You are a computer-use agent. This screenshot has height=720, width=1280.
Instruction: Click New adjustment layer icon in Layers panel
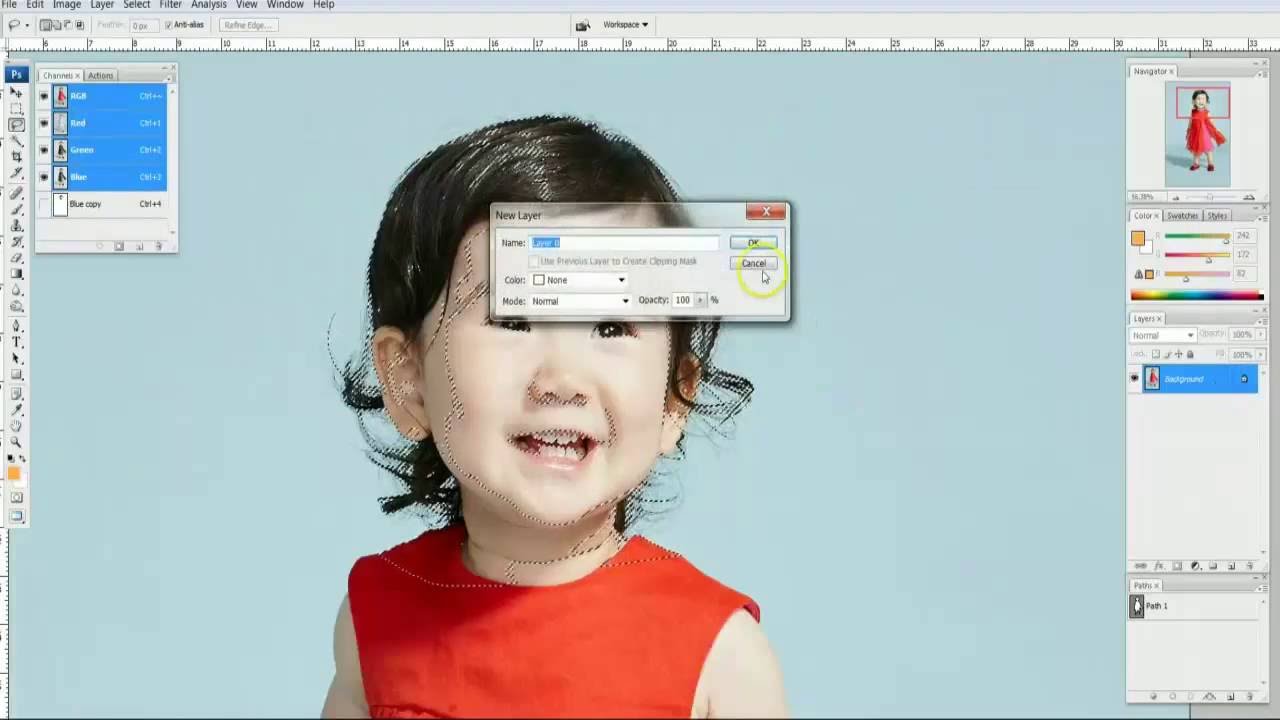[1195, 566]
